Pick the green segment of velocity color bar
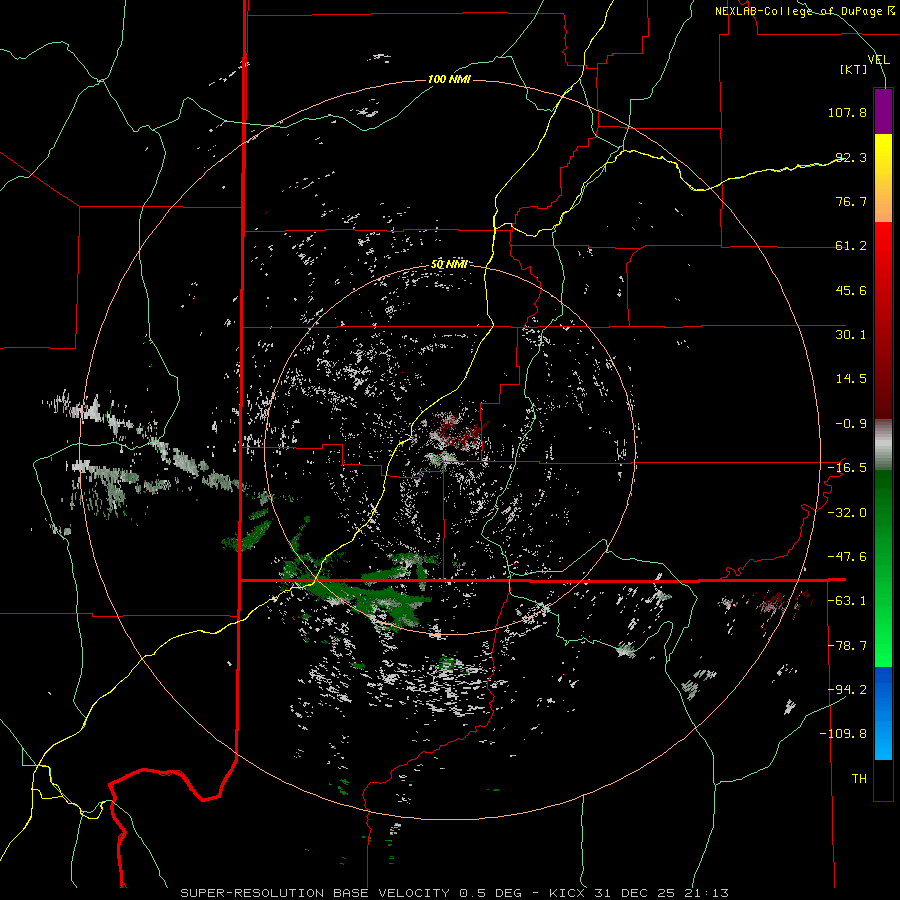 (883, 568)
